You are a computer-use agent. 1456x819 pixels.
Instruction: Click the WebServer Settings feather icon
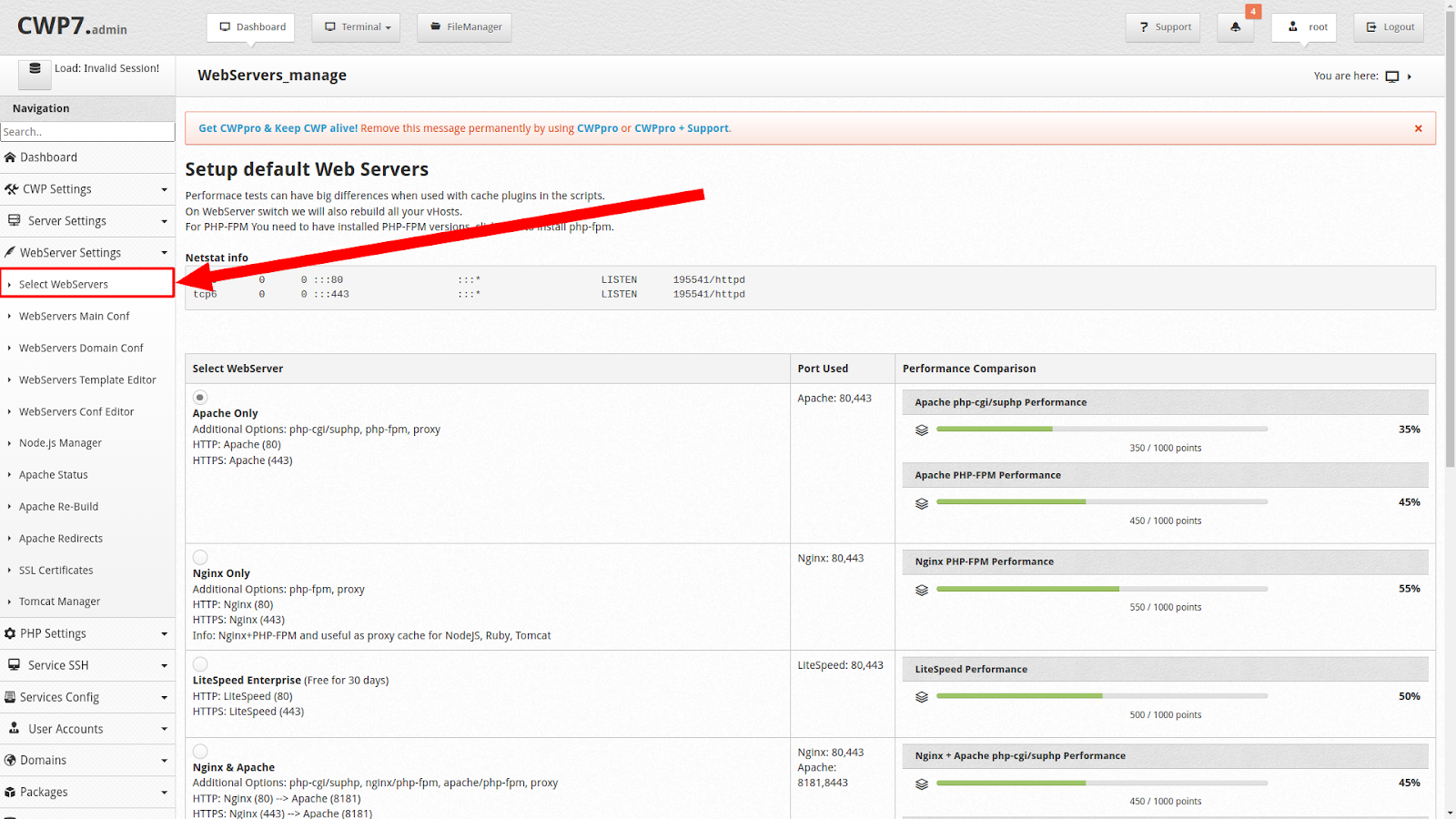point(10,252)
